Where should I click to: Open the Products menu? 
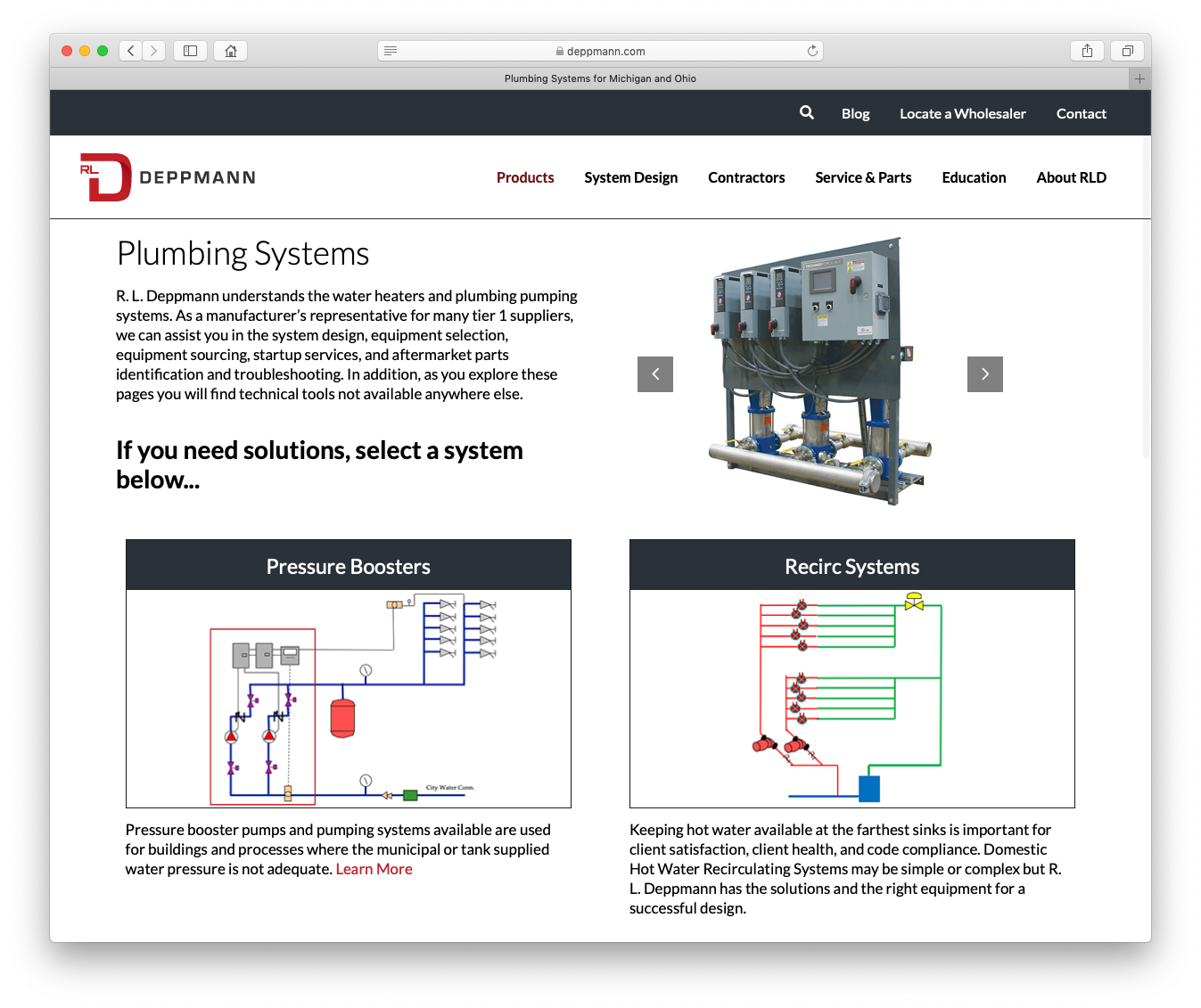525,177
